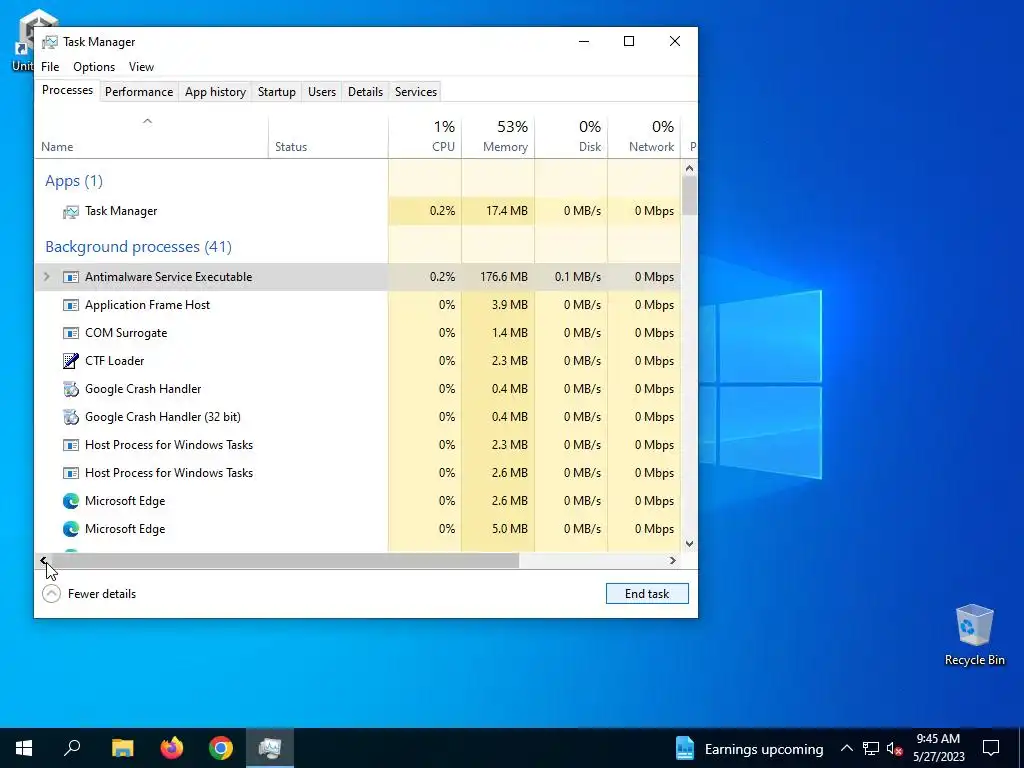Click the Background processes (41) heading
Viewport: 1024px width, 768px height.
138,247
